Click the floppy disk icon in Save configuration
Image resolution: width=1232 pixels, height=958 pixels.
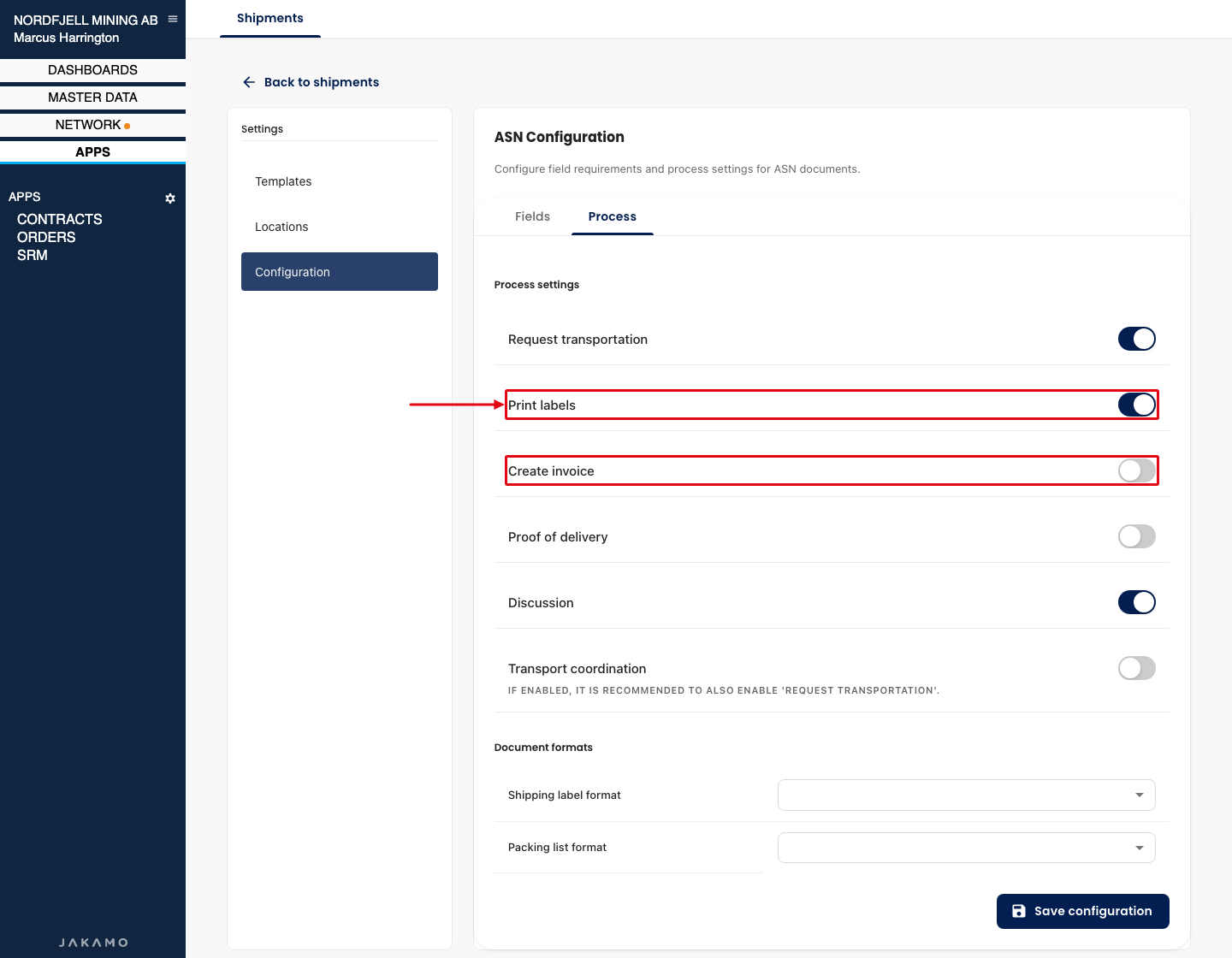[x=1019, y=911]
